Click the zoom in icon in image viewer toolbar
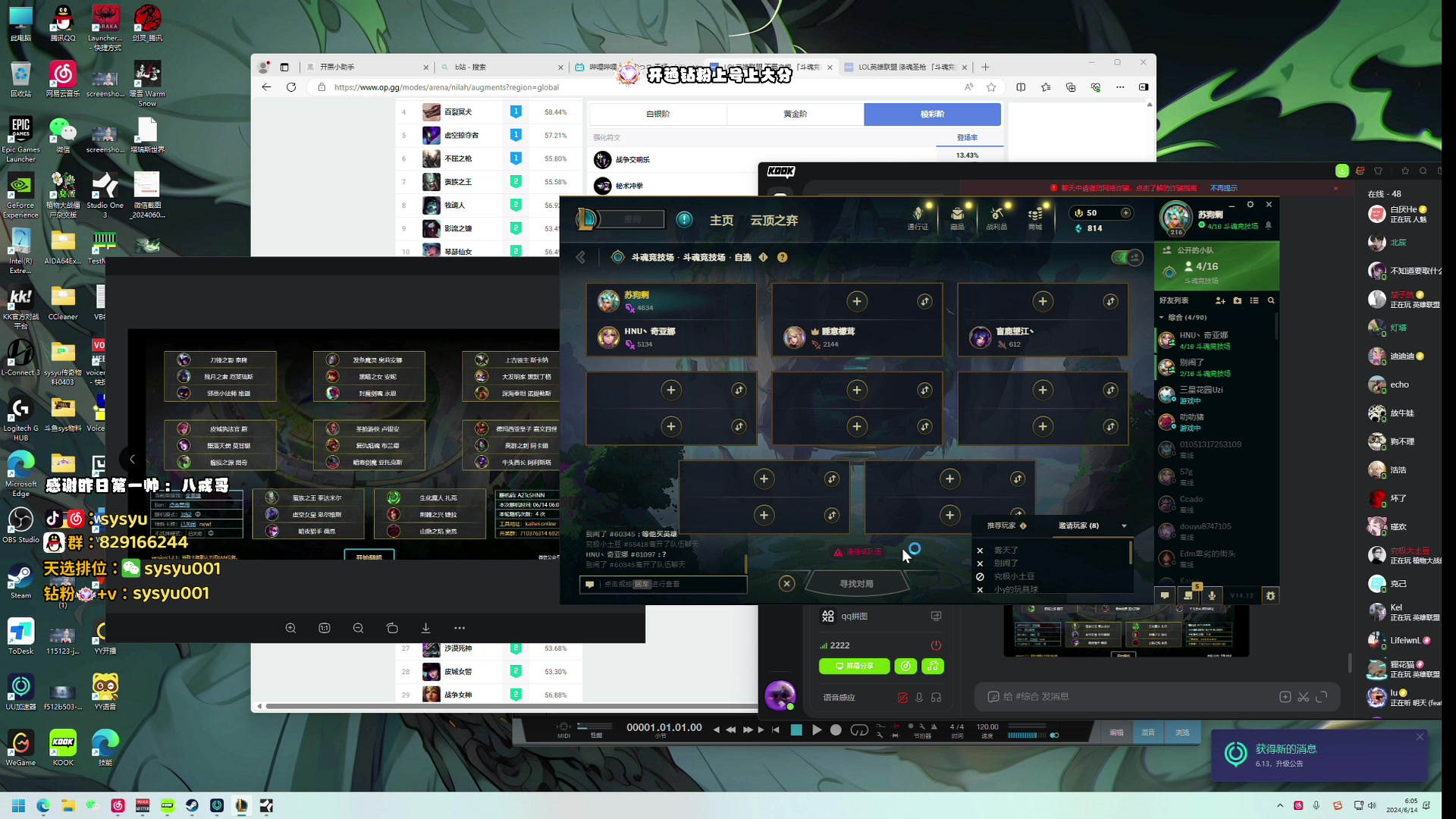The height and width of the screenshot is (819, 1456). [x=290, y=628]
